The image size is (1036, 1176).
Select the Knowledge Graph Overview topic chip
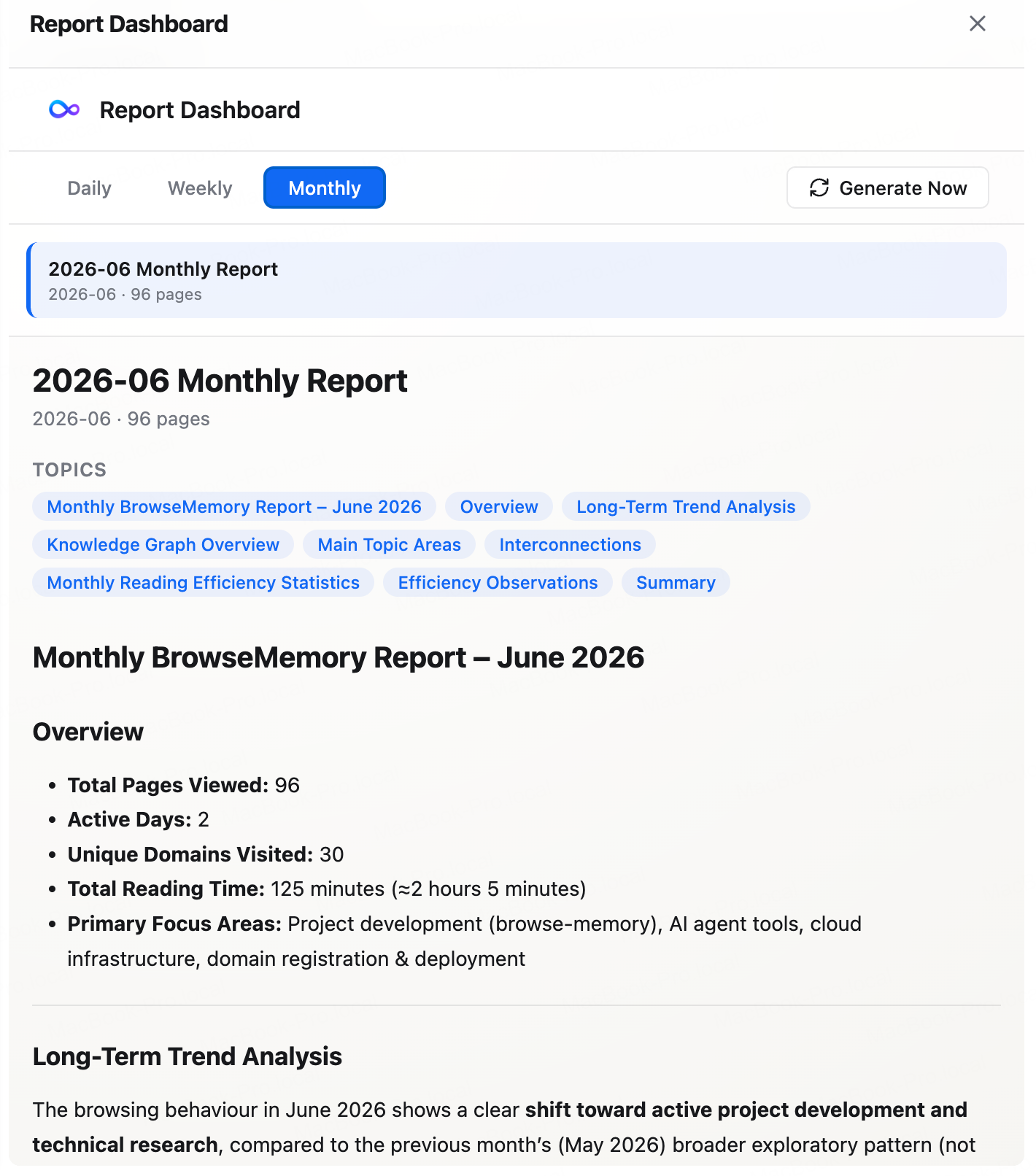point(163,544)
